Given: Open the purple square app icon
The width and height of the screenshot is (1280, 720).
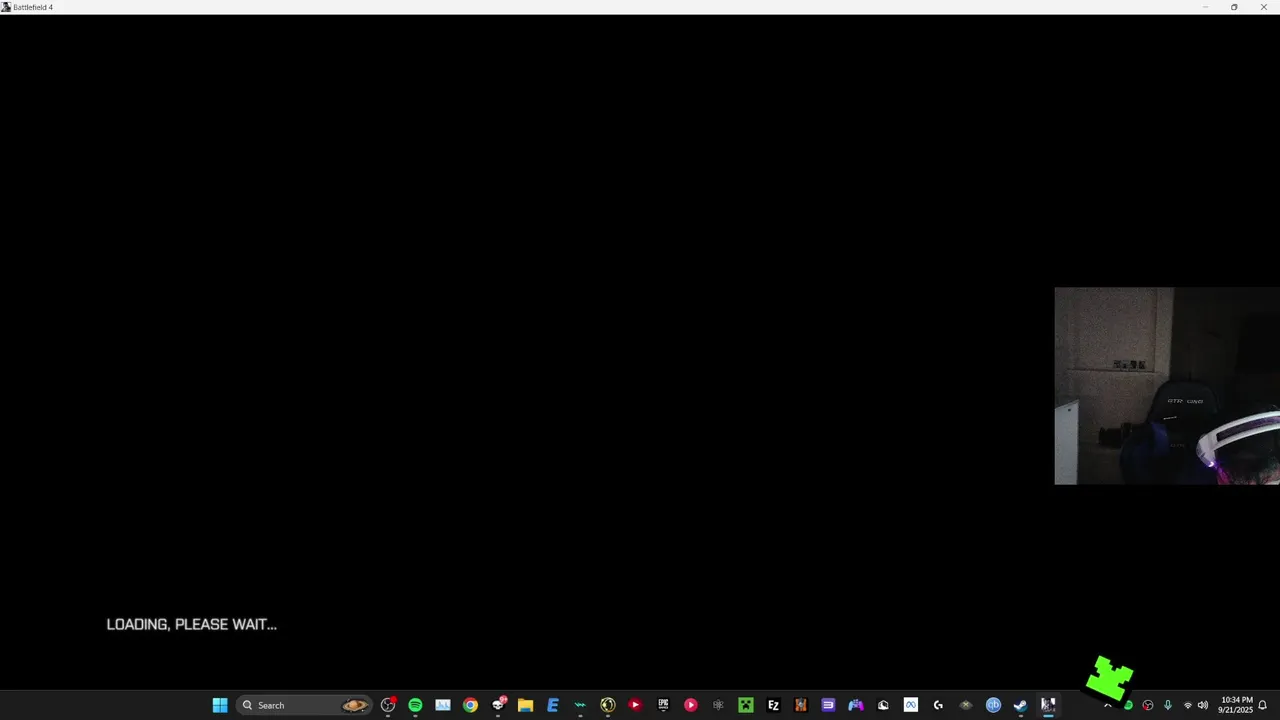Looking at the screenshot, I should click(x=828, y=705).
